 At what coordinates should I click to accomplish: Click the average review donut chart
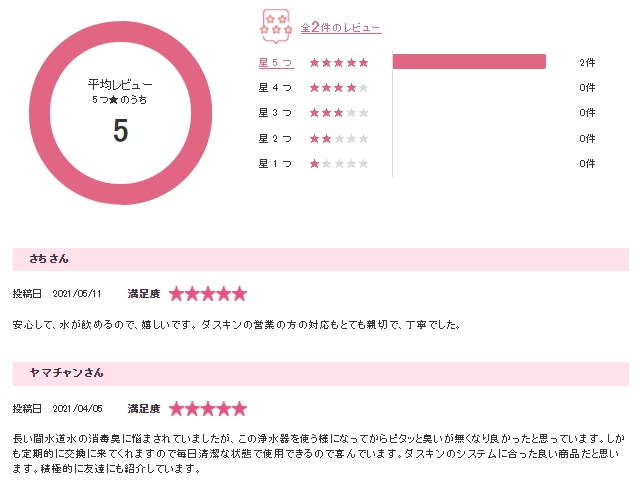pos(120,112)
